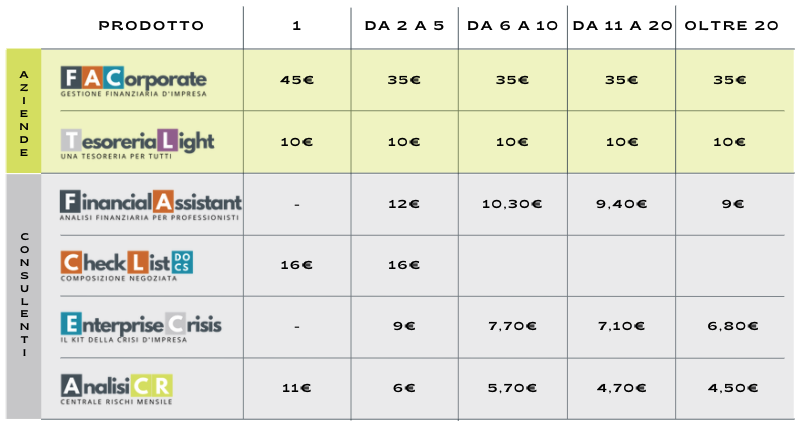Screen dimensions: 801x429
Task: Click CheckList 16€ price under column 1
Action: click(297, 265)
